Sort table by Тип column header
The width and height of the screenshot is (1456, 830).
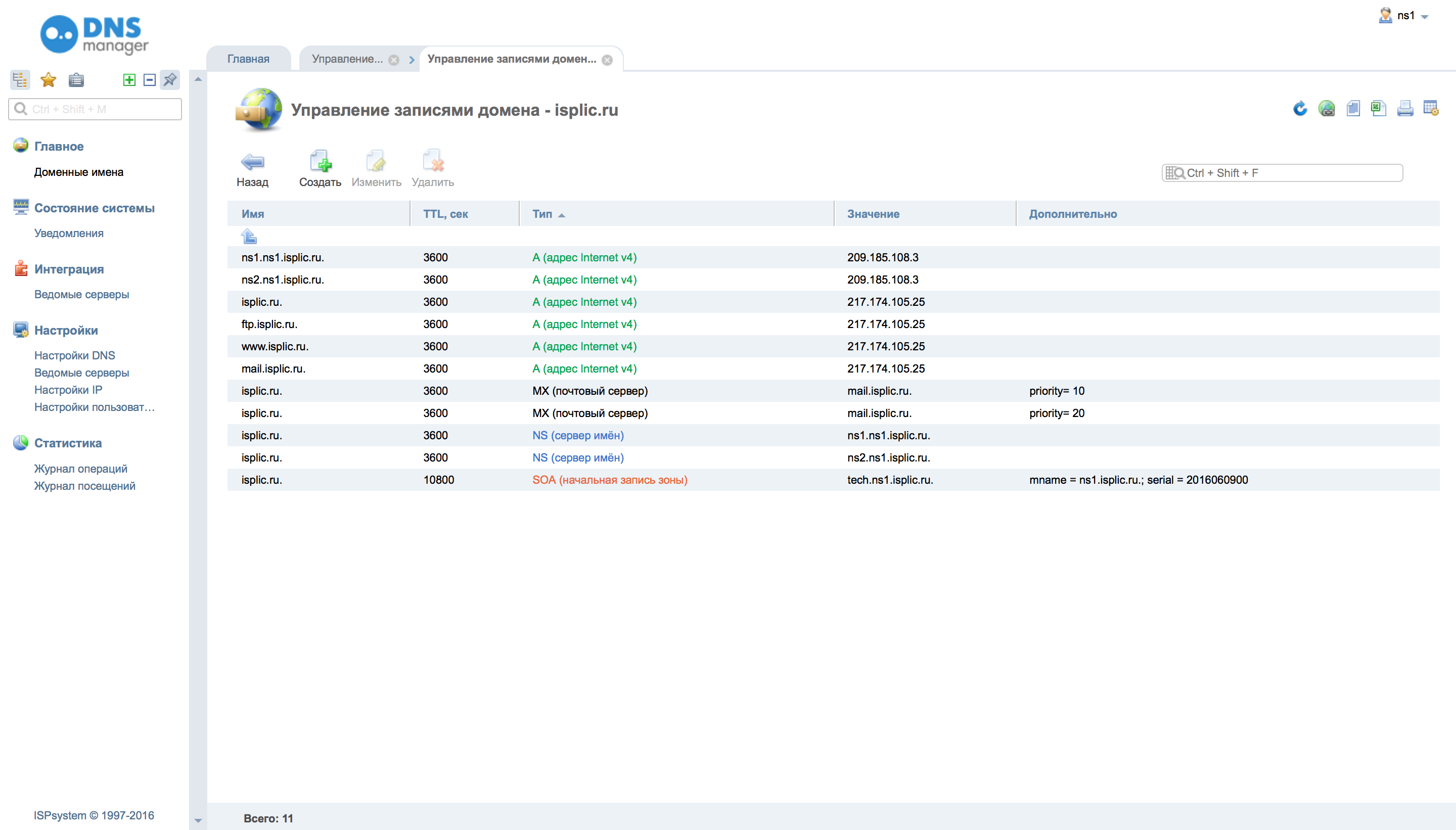point(542,214)
